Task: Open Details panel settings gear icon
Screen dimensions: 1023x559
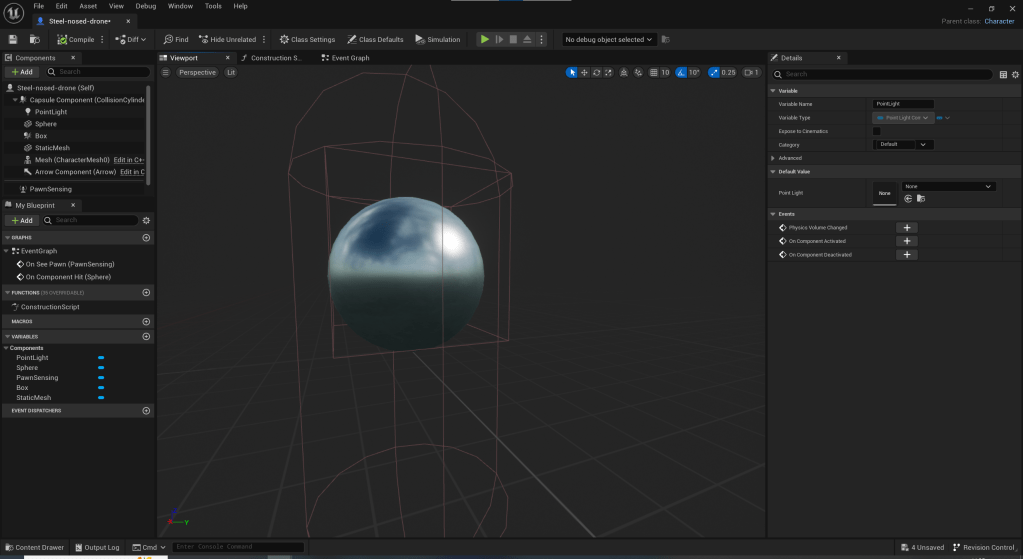Action: tap(1015, 74)
